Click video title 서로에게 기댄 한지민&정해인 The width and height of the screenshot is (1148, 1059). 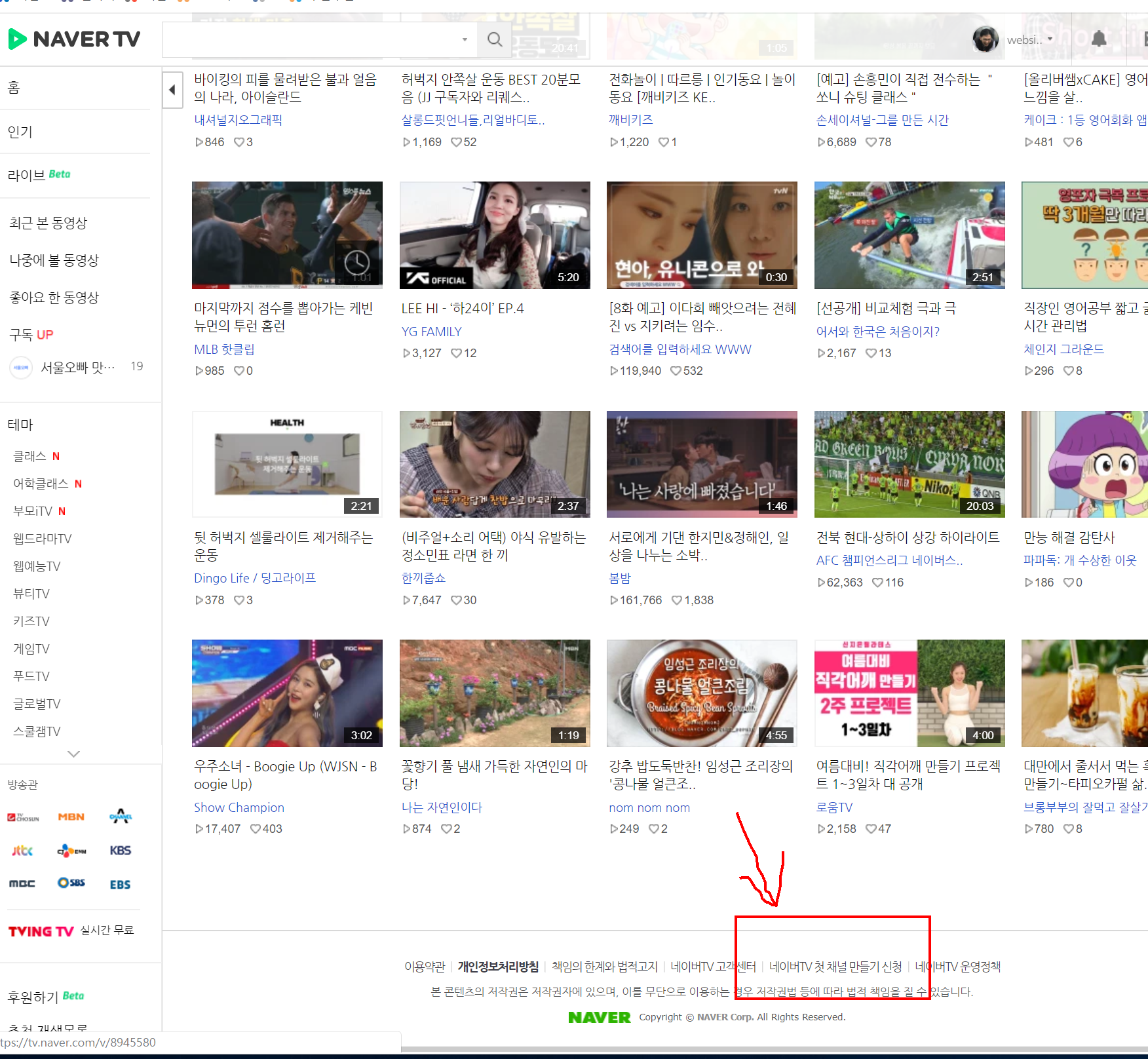(x=699, y=547)
